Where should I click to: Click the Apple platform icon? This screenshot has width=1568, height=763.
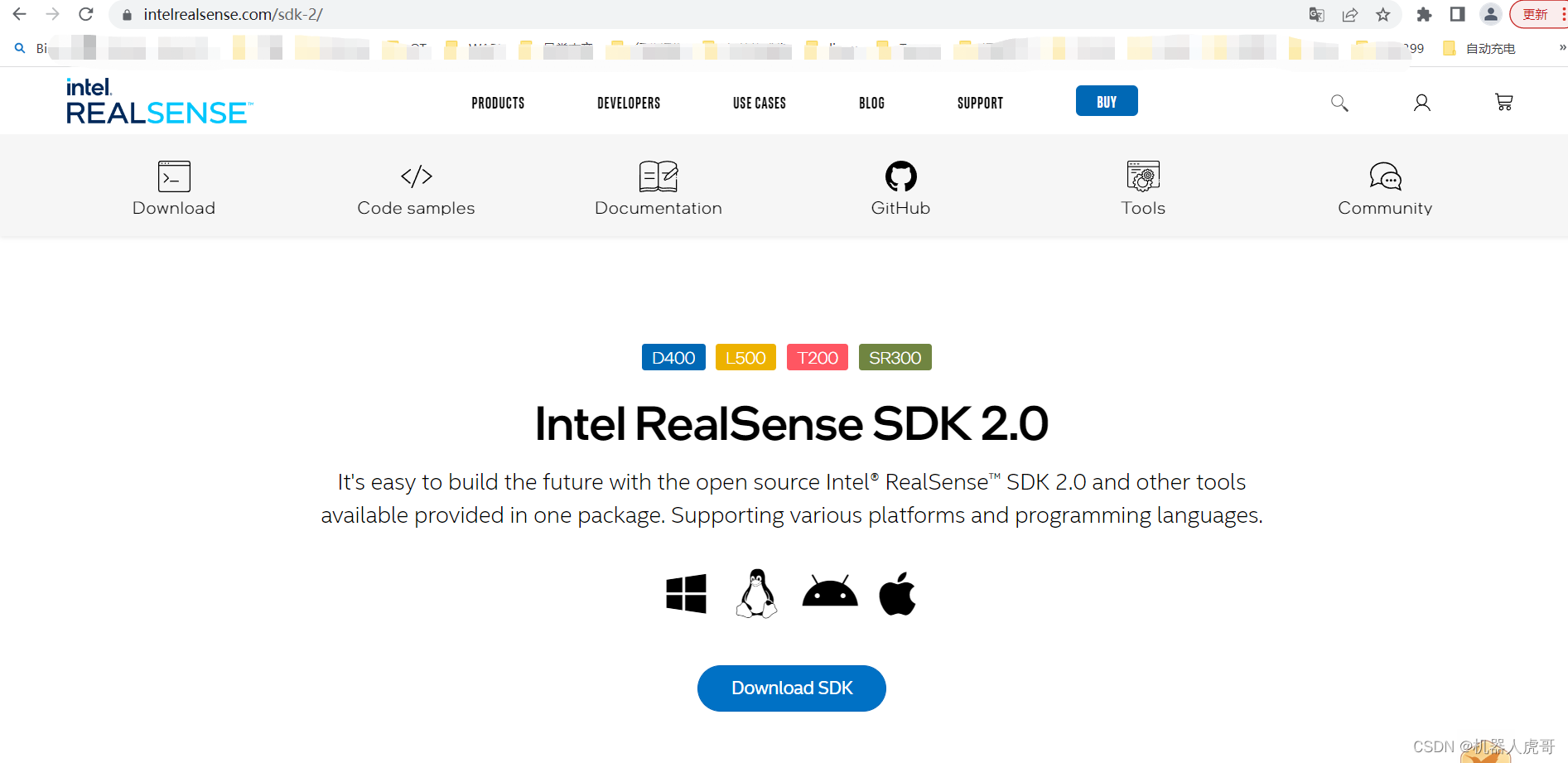(x=897, y=593)
